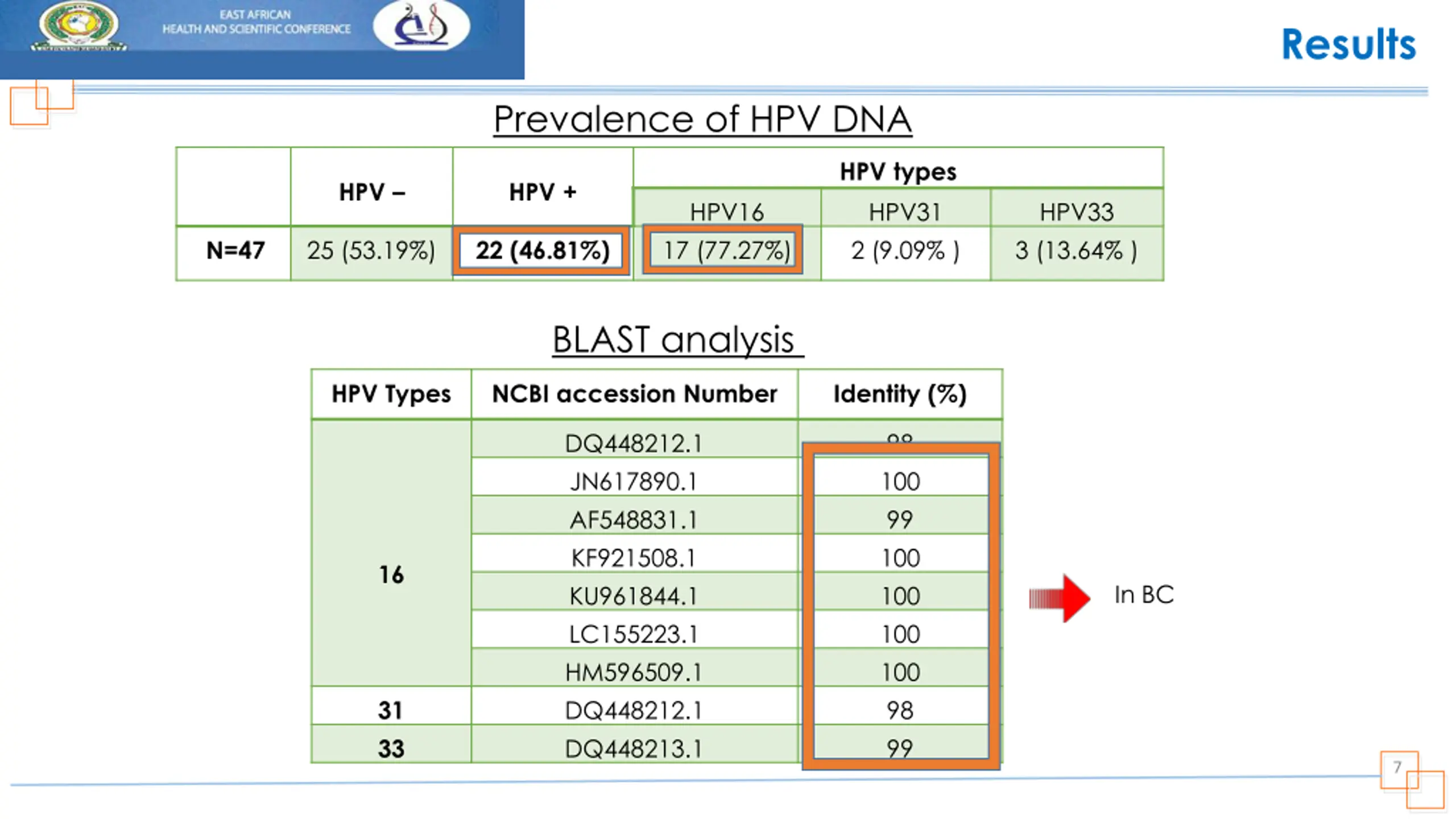Click the East African Community emblem logo

click(x=78, y=26)
